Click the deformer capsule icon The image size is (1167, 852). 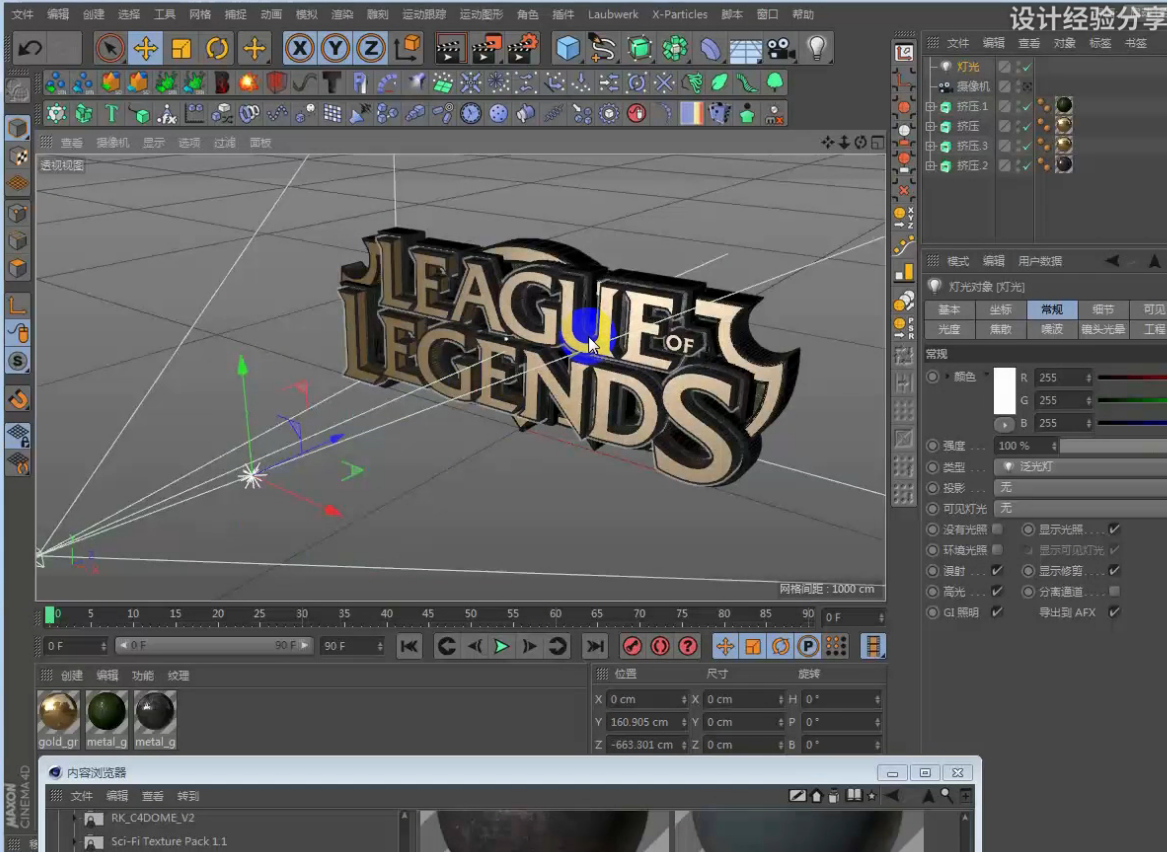pyautogui.click(x=710, y=48)
